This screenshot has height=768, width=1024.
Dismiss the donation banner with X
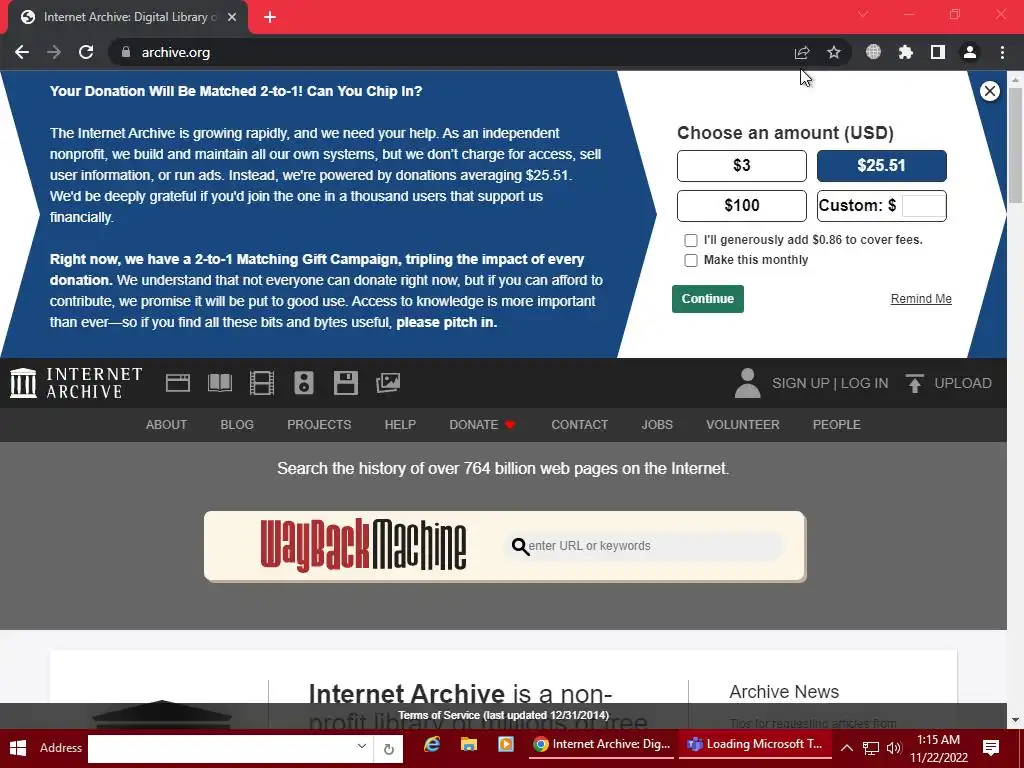coord(990,91)
